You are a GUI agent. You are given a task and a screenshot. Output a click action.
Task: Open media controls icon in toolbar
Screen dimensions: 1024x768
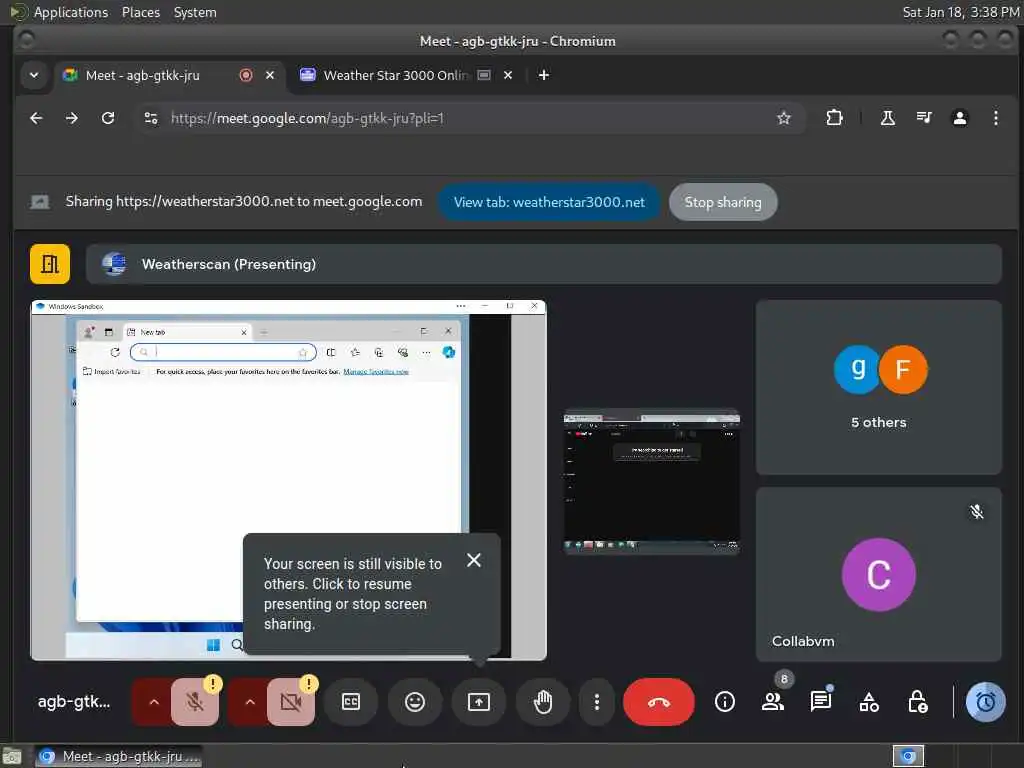[x=923, y=118]
